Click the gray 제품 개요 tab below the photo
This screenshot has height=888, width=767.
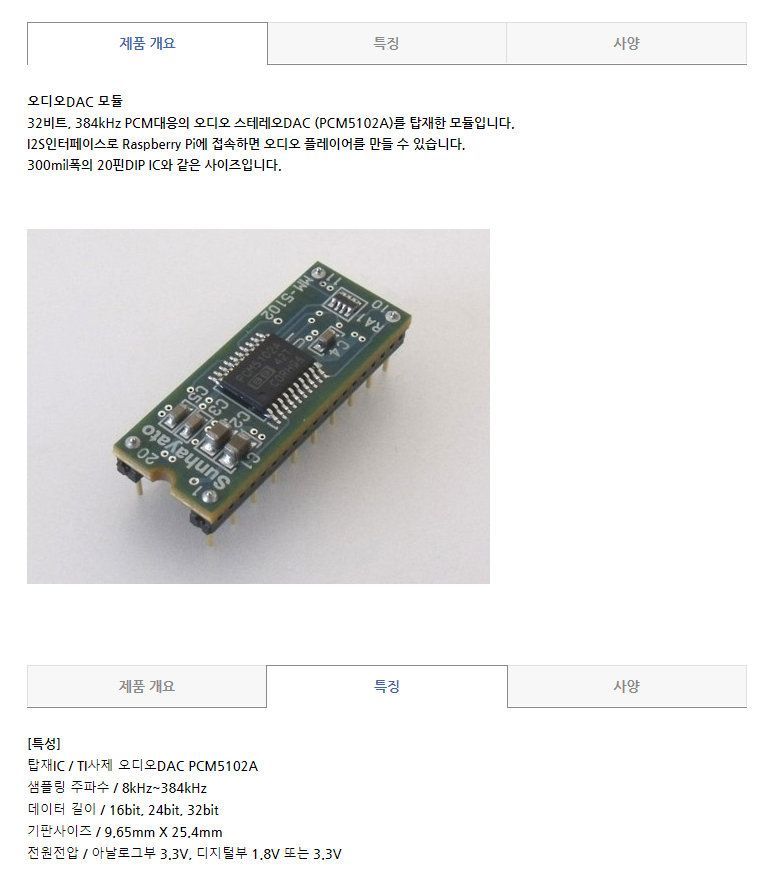(147, 686)
